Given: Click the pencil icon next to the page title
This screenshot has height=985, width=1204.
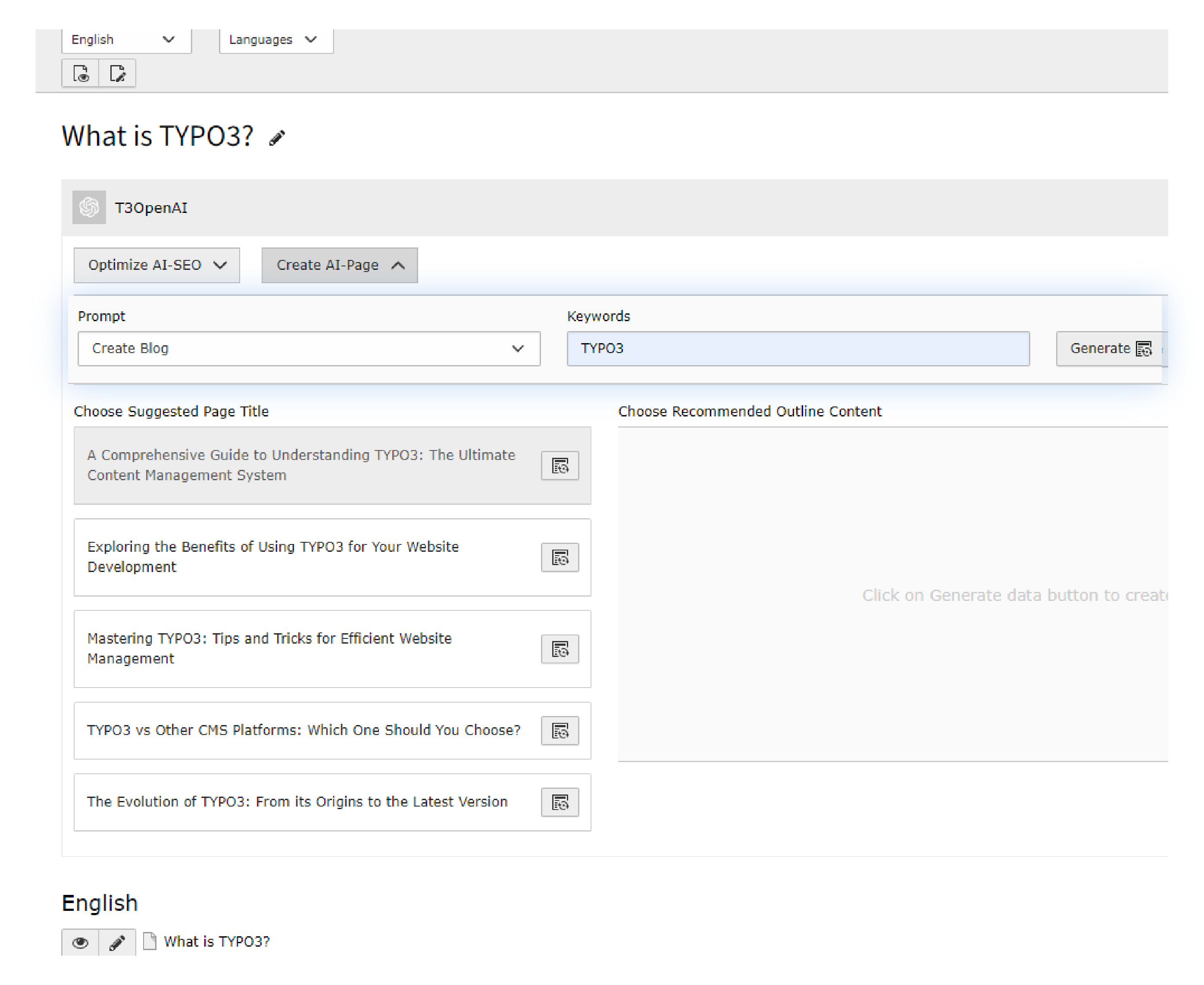Looking at the screenshot, I should (x=277, y=138).
